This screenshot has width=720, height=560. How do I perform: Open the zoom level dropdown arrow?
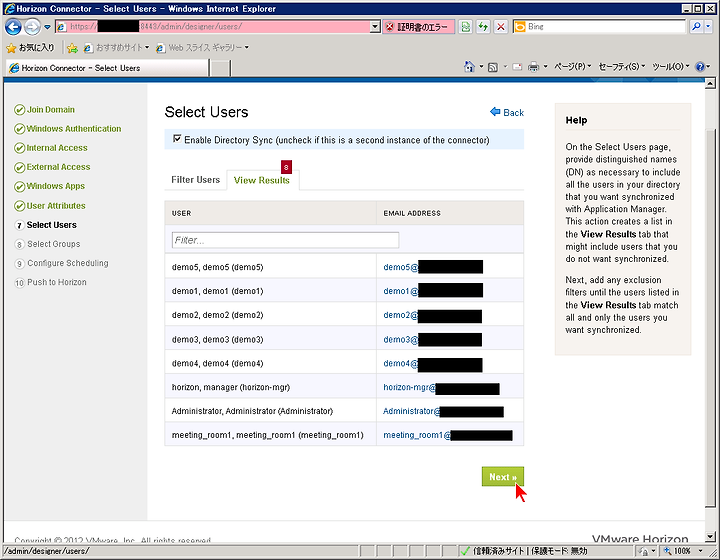coord(700,551)
